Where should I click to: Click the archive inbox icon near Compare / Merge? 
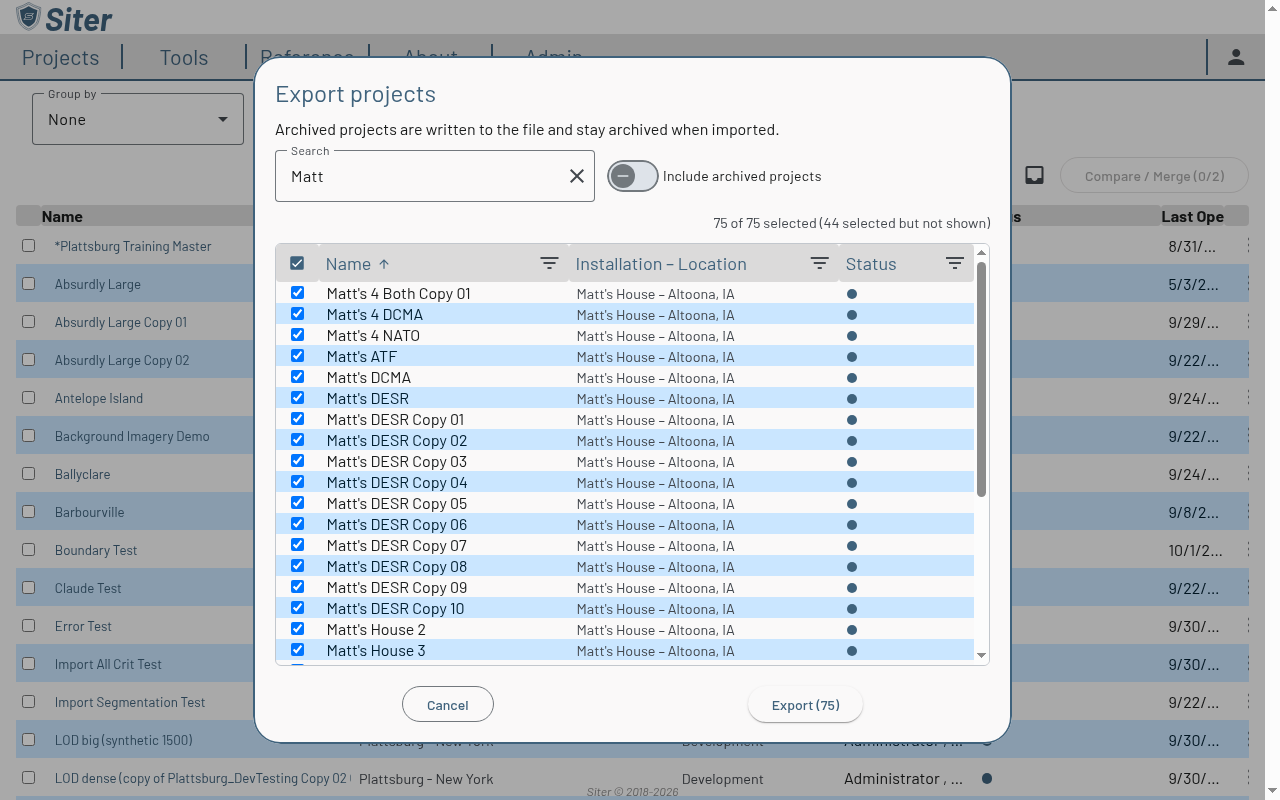1035,175
